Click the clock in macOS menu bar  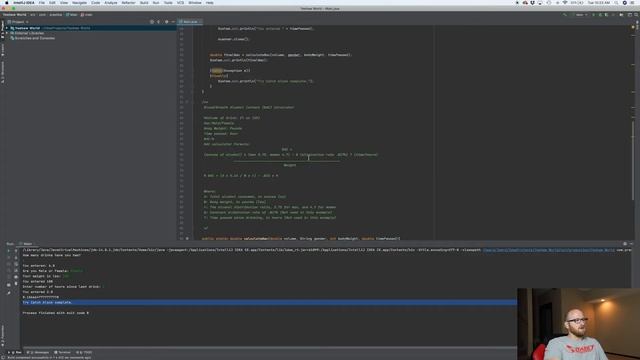pyautogui.click(x=599, y=3)
